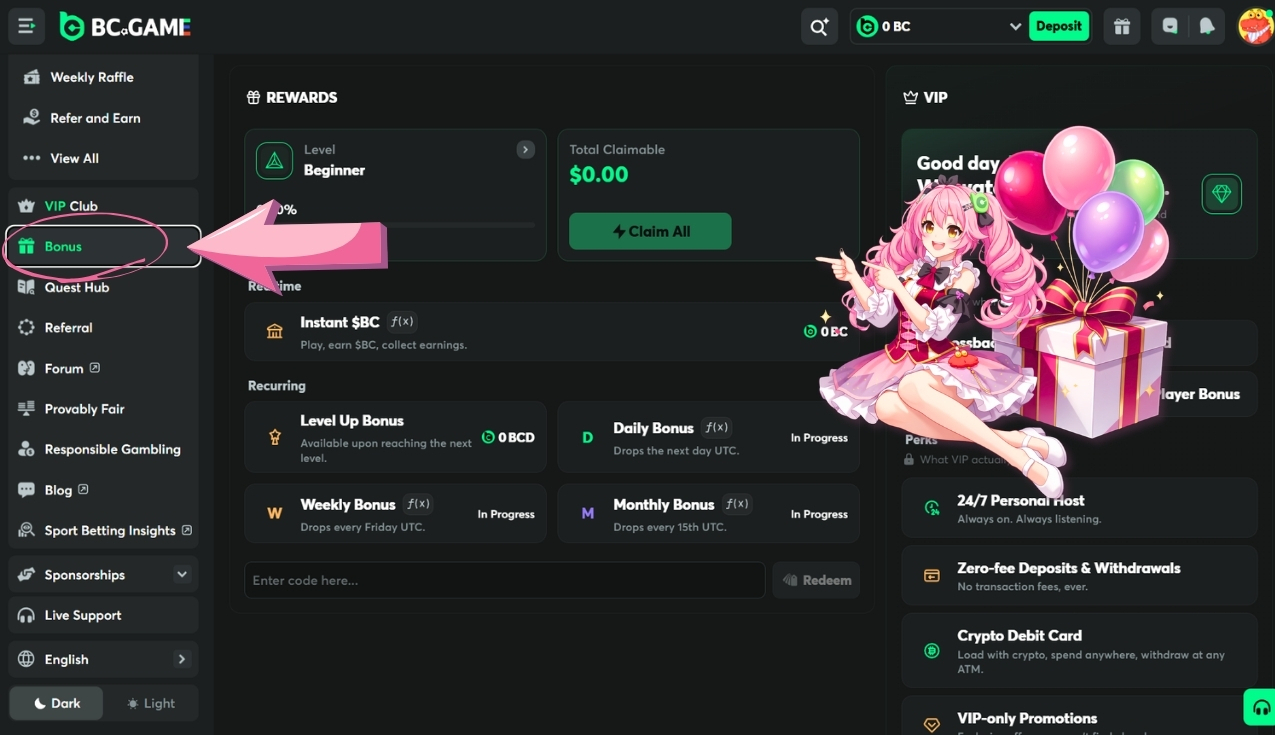Viewport: 1275px width, 735px height.
Task: Click the BC coin icon in balance
Action: click(867, 27)
